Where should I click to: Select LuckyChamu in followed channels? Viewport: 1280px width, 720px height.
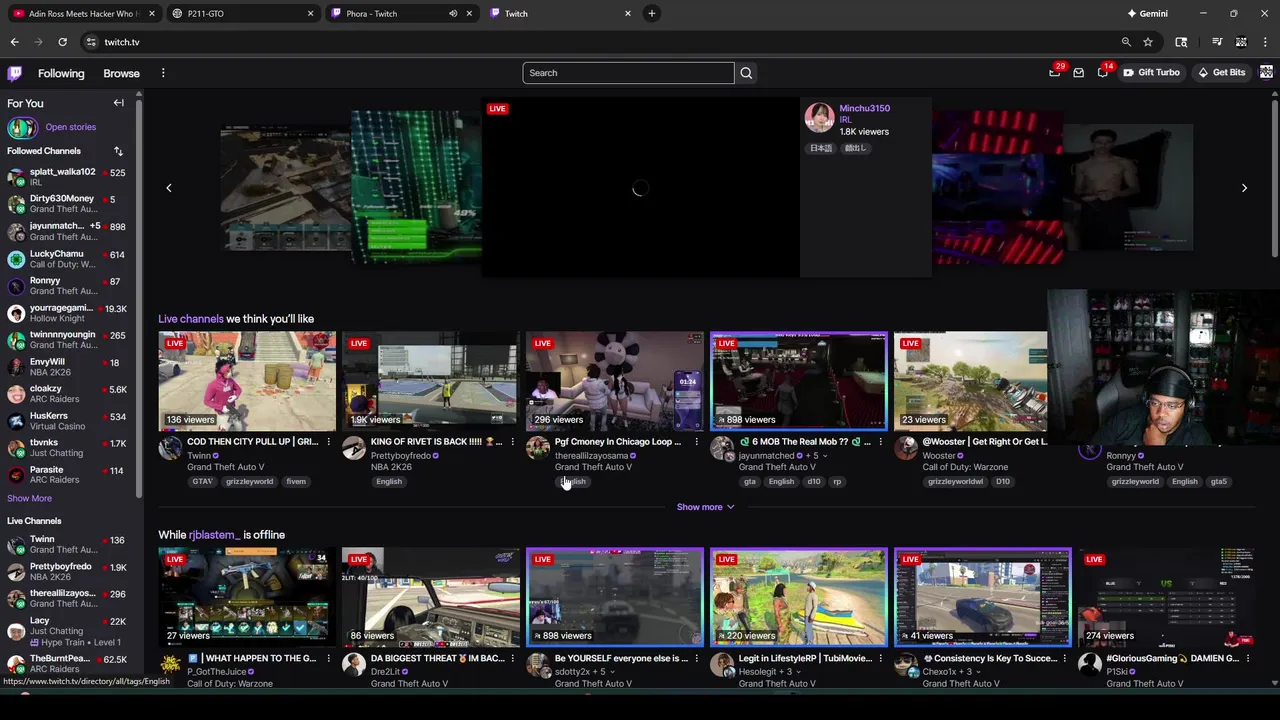68,259
